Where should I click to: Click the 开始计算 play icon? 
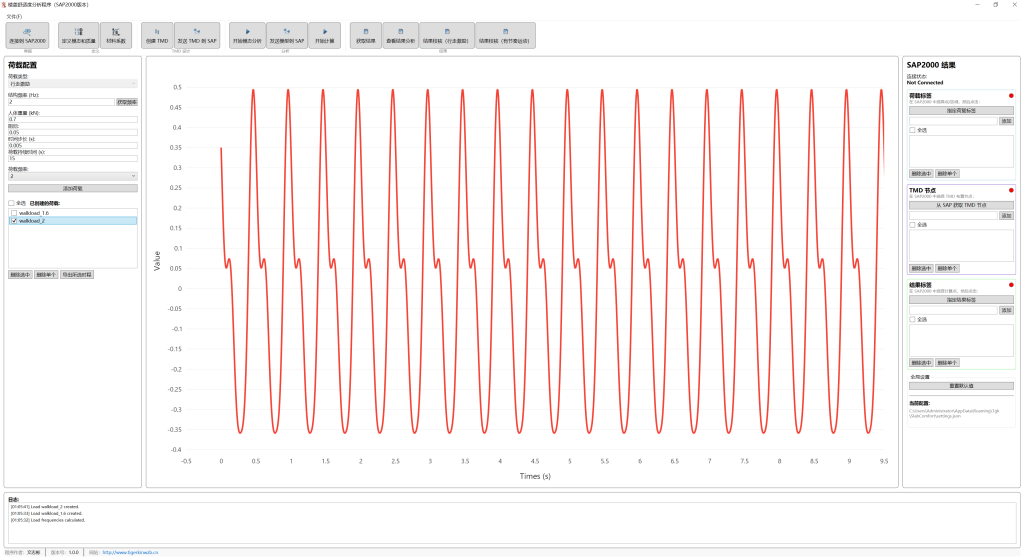pyautogui.click(x=324, y=36)
